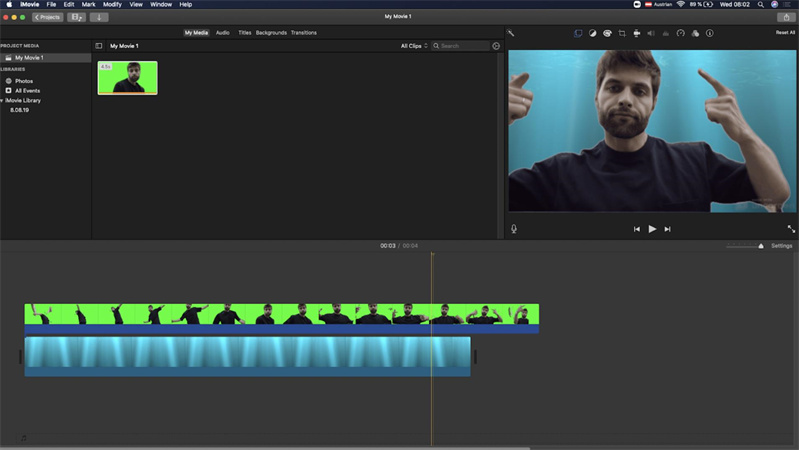
Task: Click the import media down arrow
Action: tap(99, 17)
